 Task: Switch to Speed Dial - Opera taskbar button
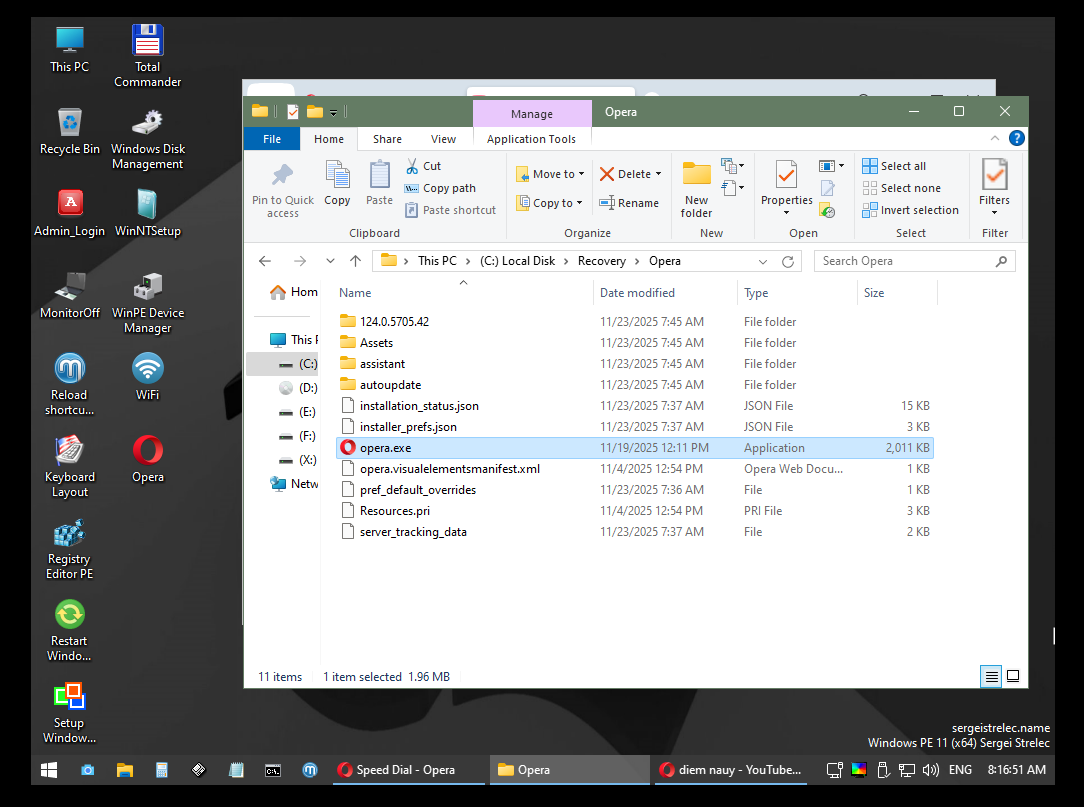pos(408,770)
